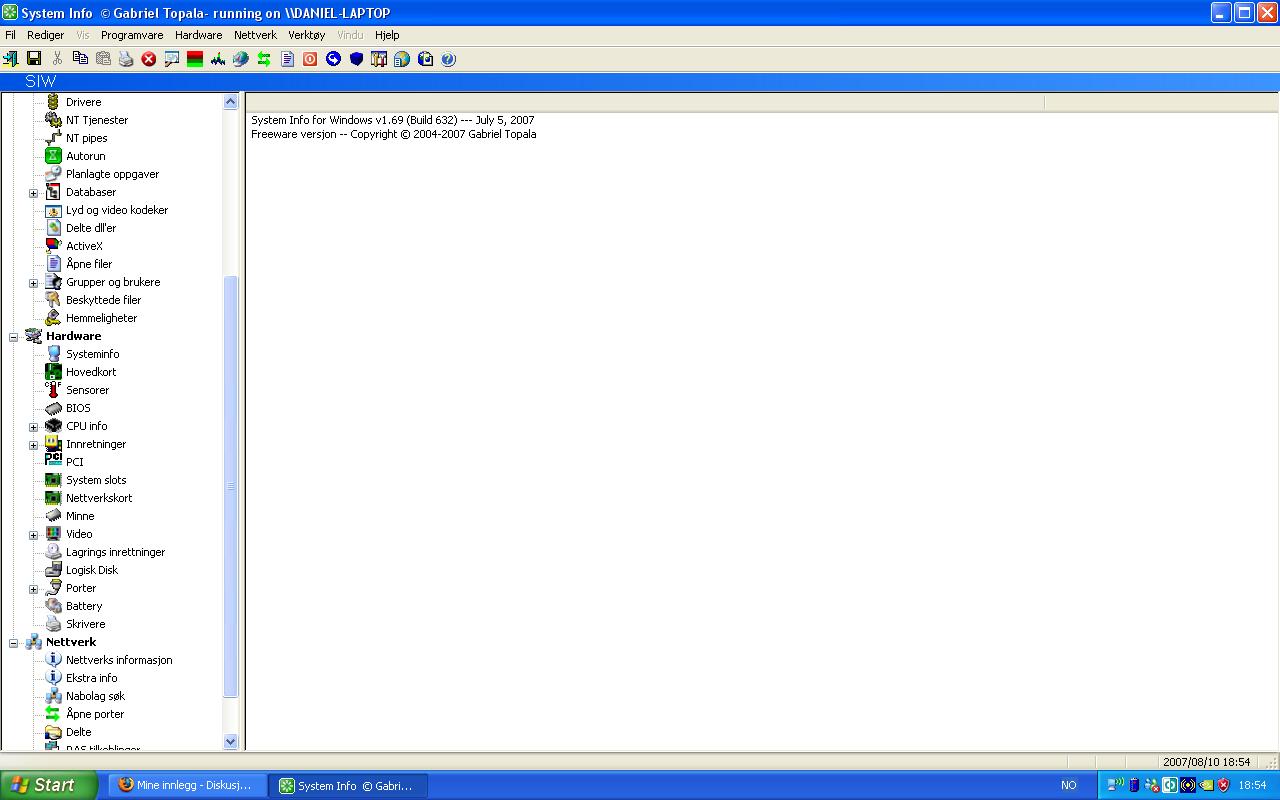Click the text document toolbar icon

pos(287,59)
